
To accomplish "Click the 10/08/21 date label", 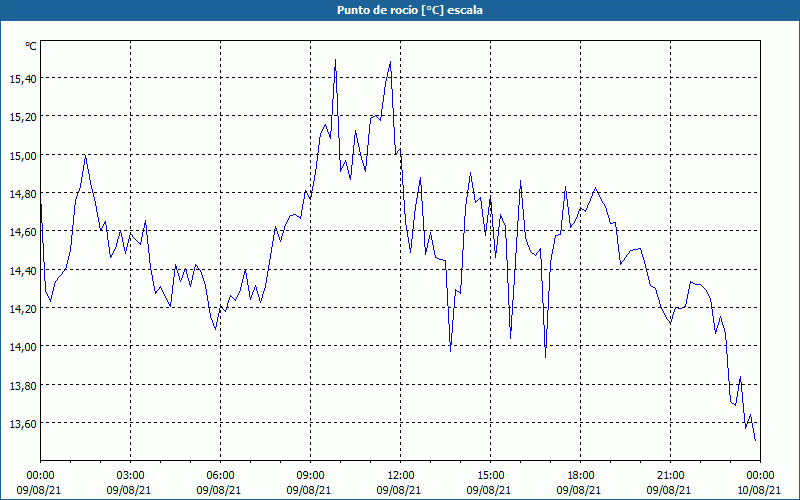I will point(760,490).
